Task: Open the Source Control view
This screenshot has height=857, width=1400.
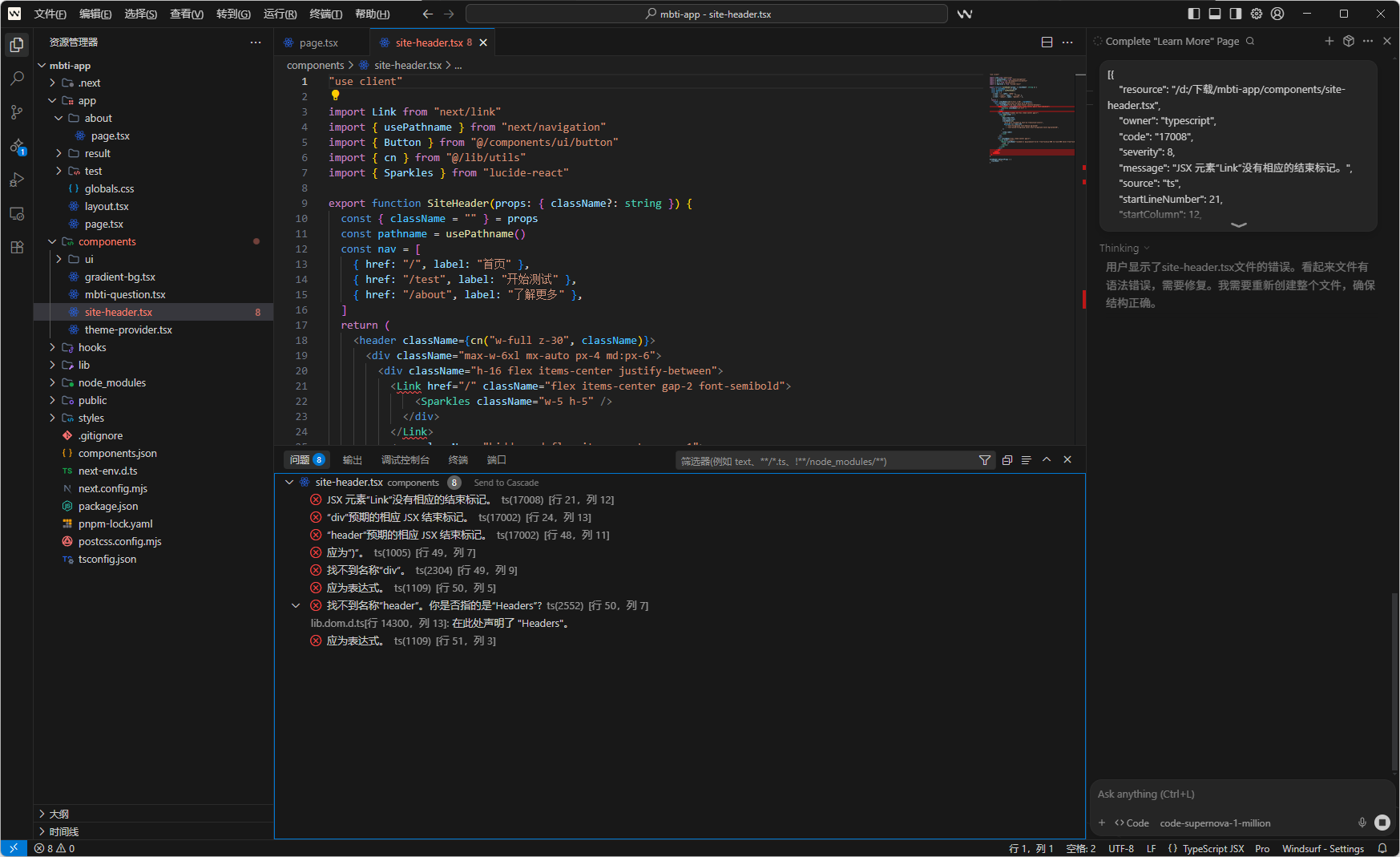Action: (17, 112)
